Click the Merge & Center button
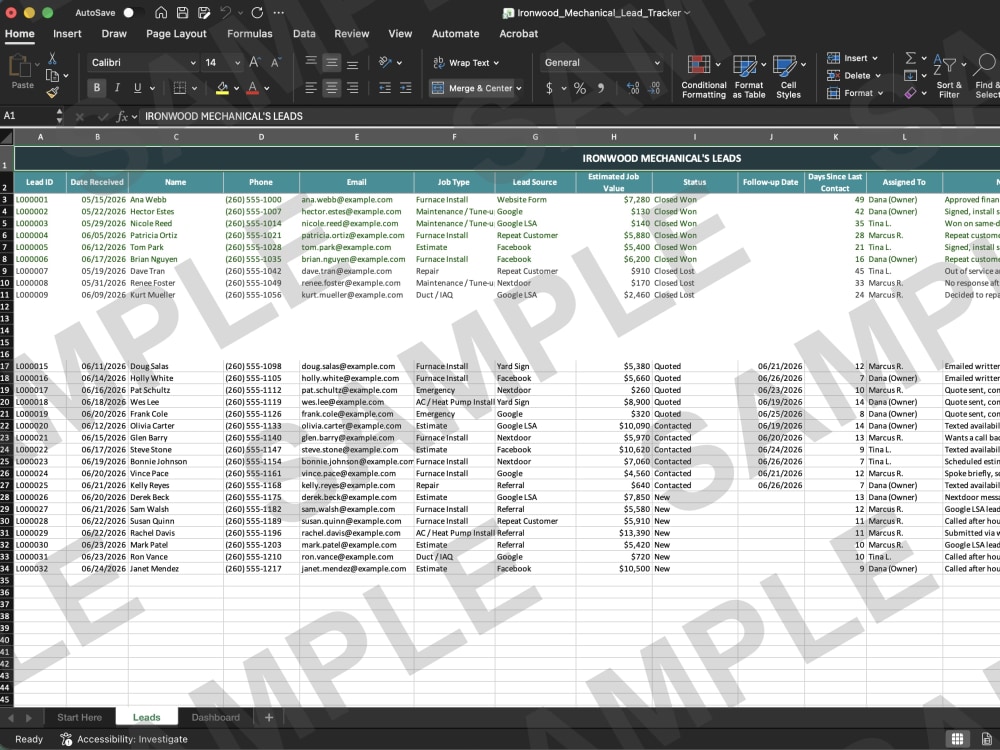Image resolution: width=1000 pixels, height=750 pixels. 471,88
